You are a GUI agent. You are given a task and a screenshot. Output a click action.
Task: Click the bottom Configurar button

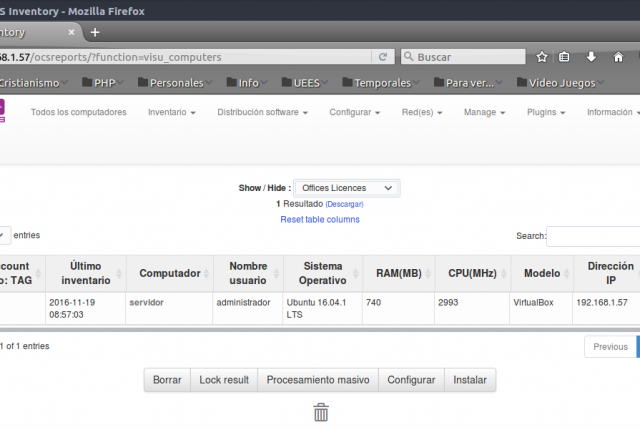pos(411,380)
